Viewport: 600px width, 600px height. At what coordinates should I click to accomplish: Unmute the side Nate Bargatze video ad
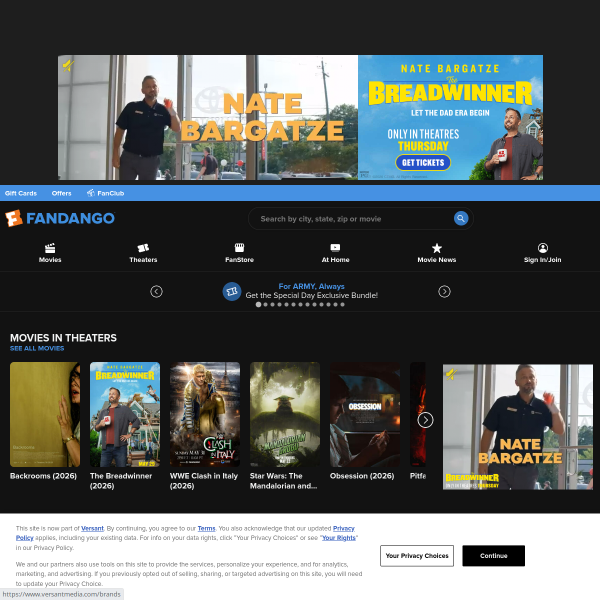(x=452, y=374)
